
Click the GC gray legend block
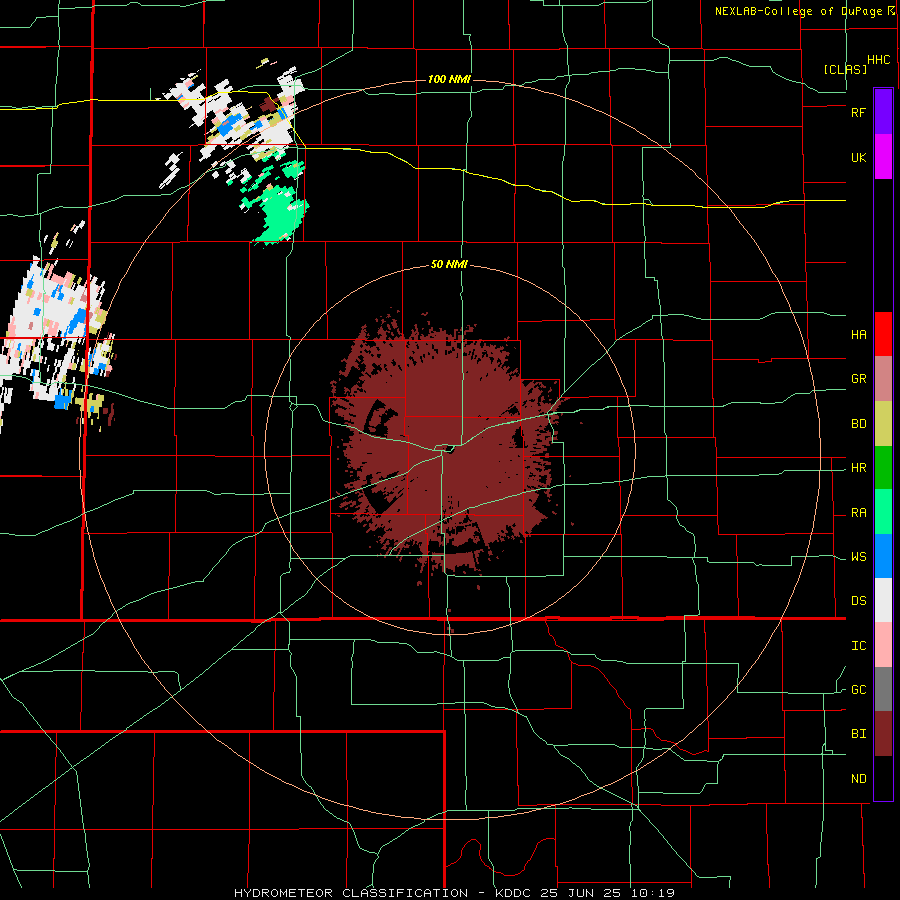(883, 689)
